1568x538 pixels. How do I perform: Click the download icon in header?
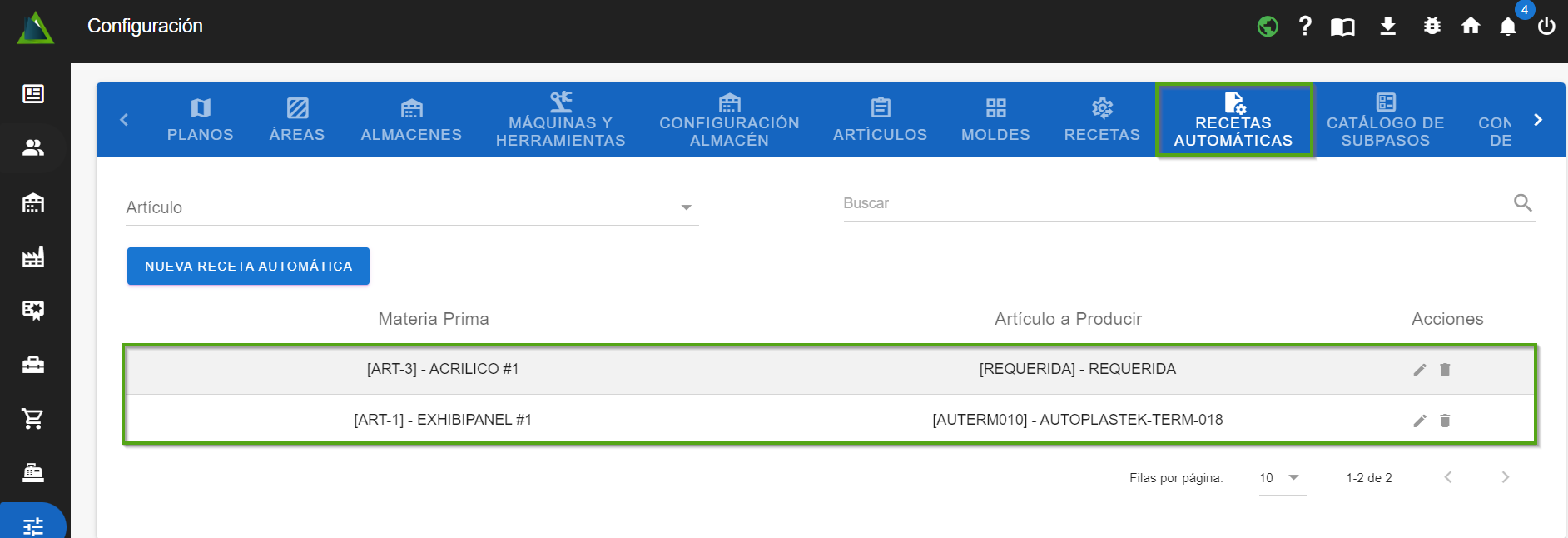pyautogui.click(x=1387, y=27)
